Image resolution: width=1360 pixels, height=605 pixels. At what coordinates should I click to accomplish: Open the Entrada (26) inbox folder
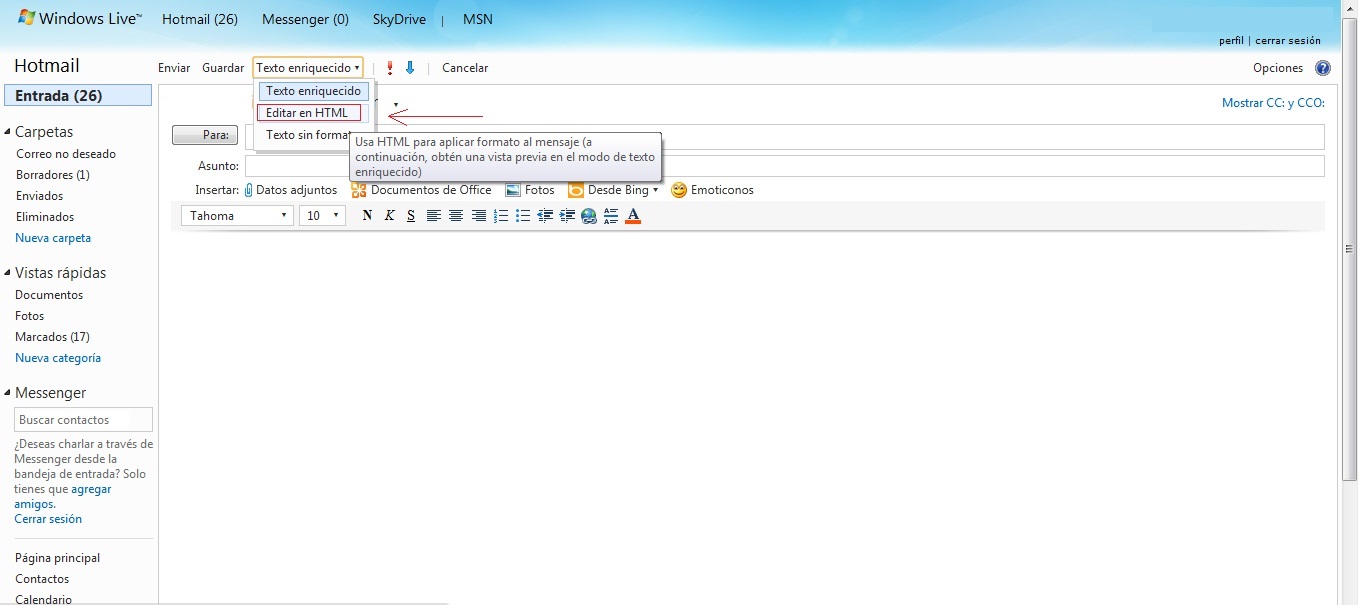coord(78,96)
